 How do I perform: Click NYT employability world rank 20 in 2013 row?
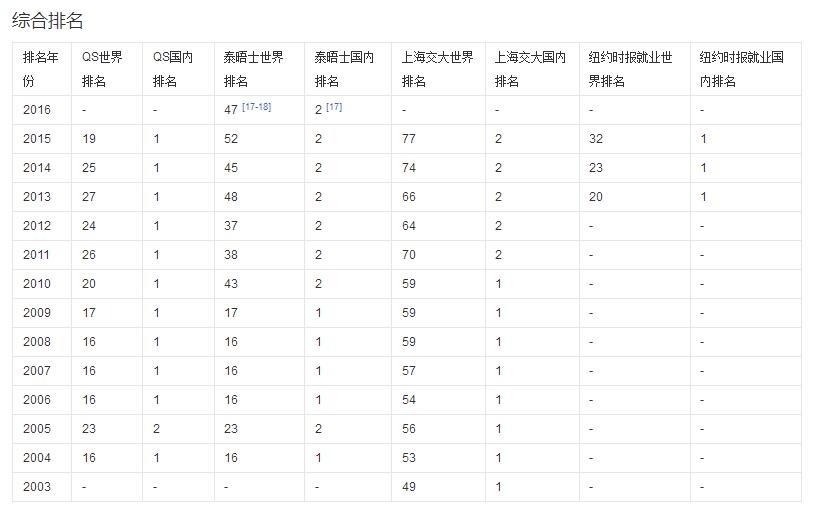click(x=596, y=196)
